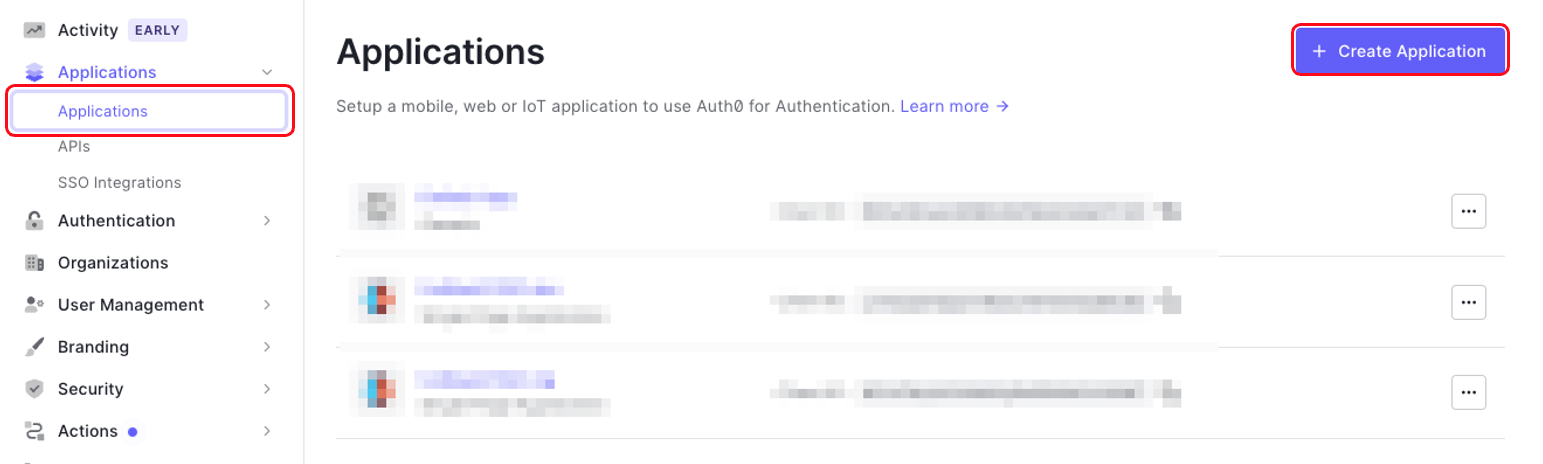Expand the Authentication menu chevron
The height and width of the screenshot is (464, 1543).
(x=267, y=221)
